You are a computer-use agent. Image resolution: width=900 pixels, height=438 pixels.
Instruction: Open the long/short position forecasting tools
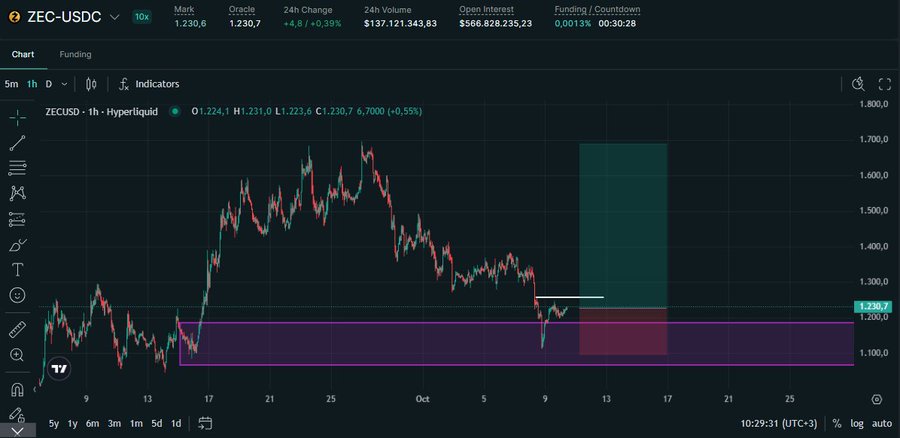tap(18, 219)
